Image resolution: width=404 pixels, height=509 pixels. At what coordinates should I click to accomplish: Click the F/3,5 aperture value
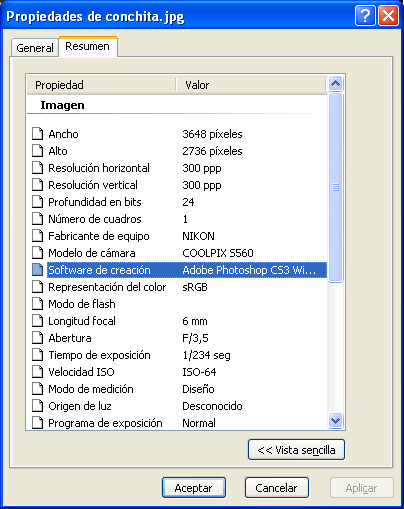point(195,338)
